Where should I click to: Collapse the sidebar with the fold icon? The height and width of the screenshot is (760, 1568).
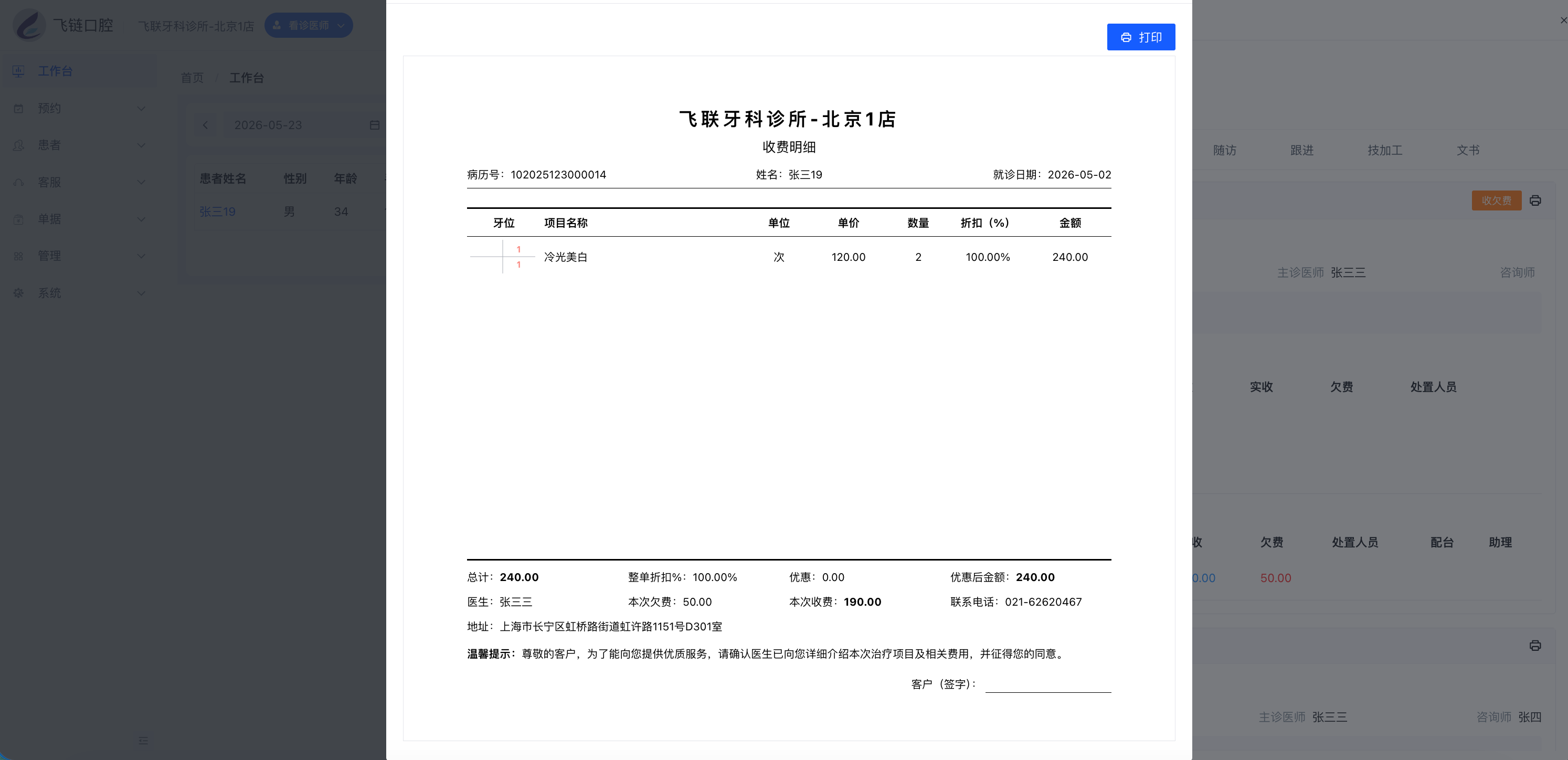pos(143,741)
